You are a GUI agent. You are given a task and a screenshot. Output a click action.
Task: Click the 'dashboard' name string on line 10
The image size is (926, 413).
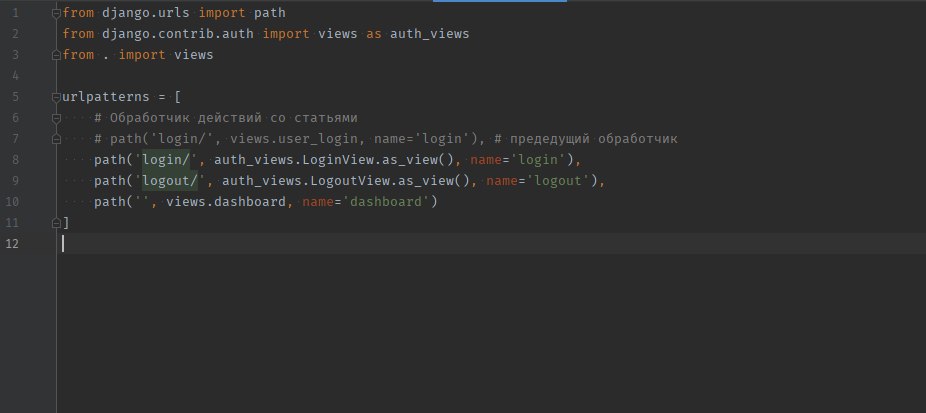387,201
